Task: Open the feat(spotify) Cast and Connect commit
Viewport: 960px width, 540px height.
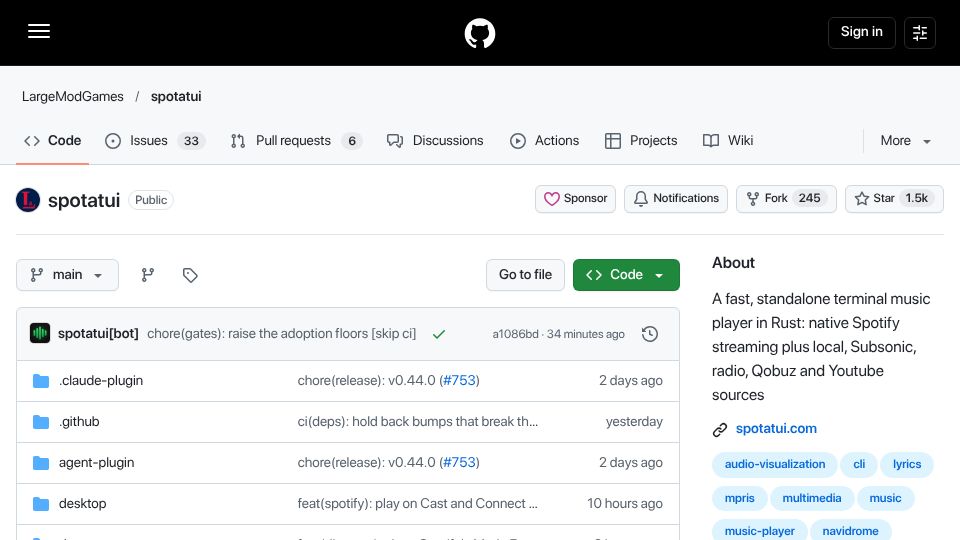Action: click(418, 504)
